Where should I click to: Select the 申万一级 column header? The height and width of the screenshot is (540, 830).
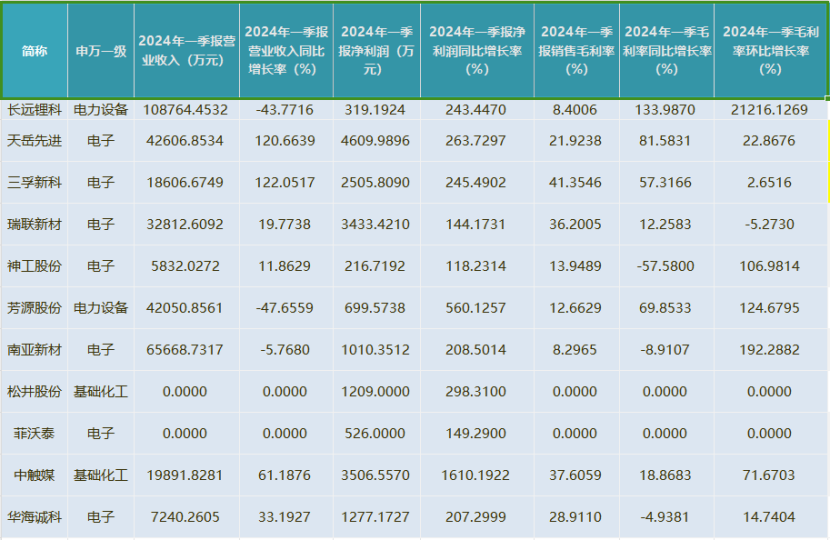[x=101, y=51]
